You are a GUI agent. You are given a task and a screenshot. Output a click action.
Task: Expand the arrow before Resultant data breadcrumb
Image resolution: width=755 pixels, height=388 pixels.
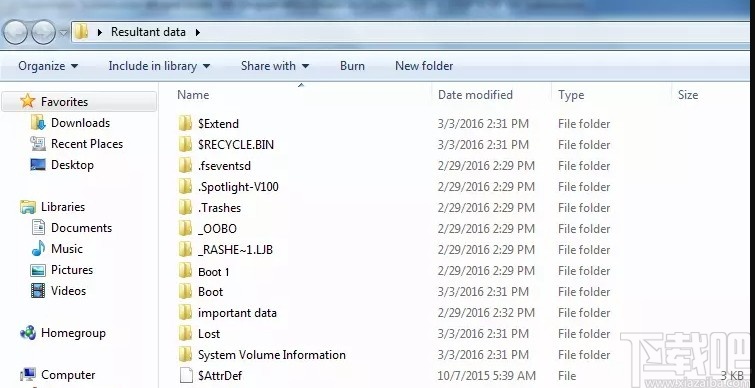click(x=100, y=32)
